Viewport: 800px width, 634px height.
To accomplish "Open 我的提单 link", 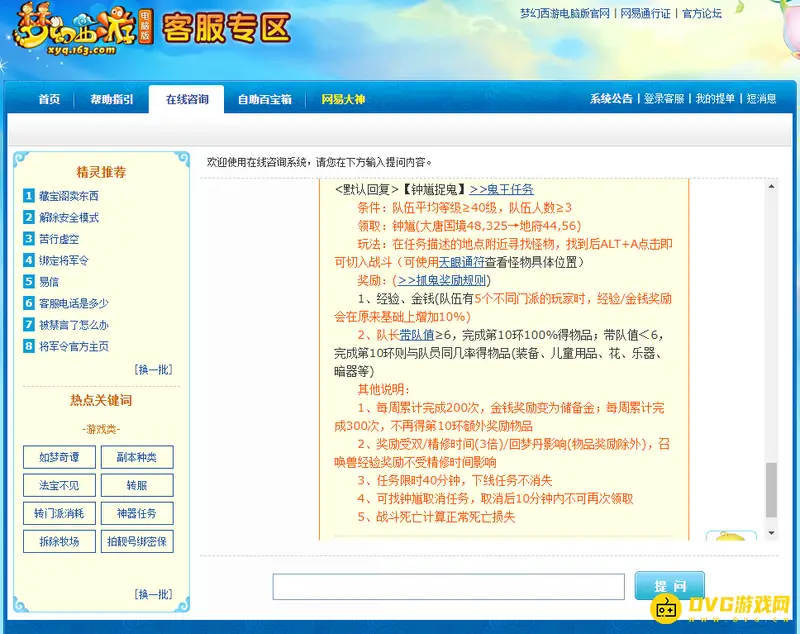I will coord(715,98).
